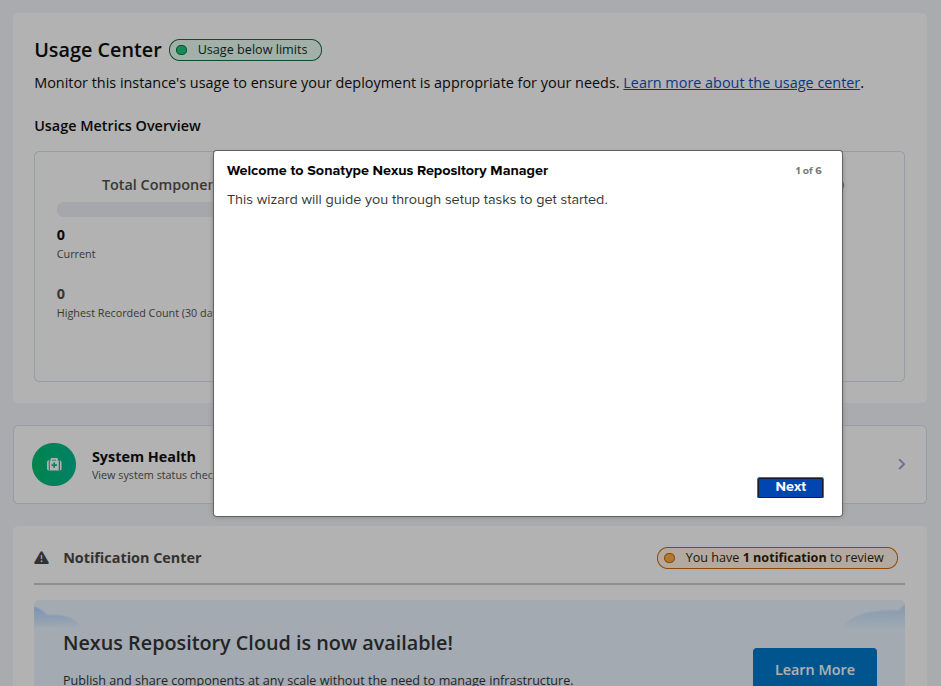The width and height of the screenshot is (941, 686).
Task: Click the wizard title Welcome to Sonatype Nexus Repository Manager
Action: (x=387, y=170)
